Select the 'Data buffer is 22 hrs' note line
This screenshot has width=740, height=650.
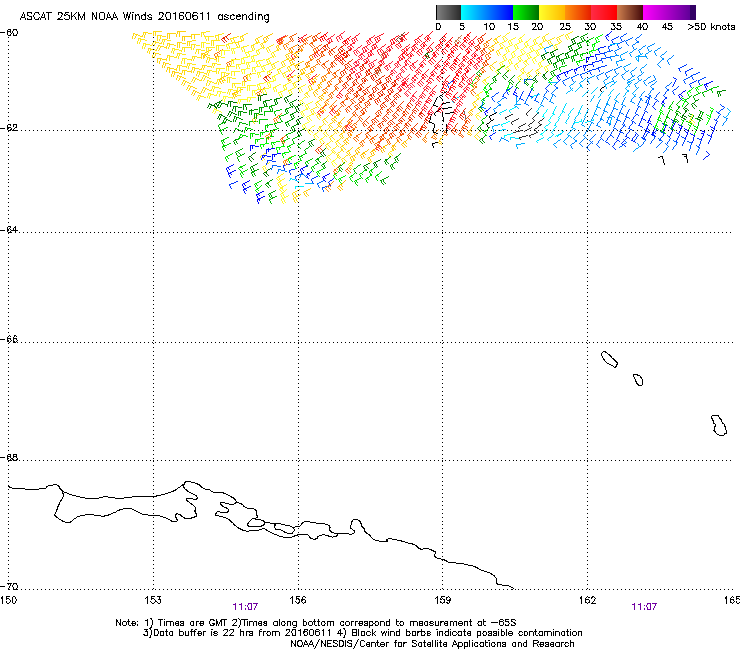click(362, 633)
